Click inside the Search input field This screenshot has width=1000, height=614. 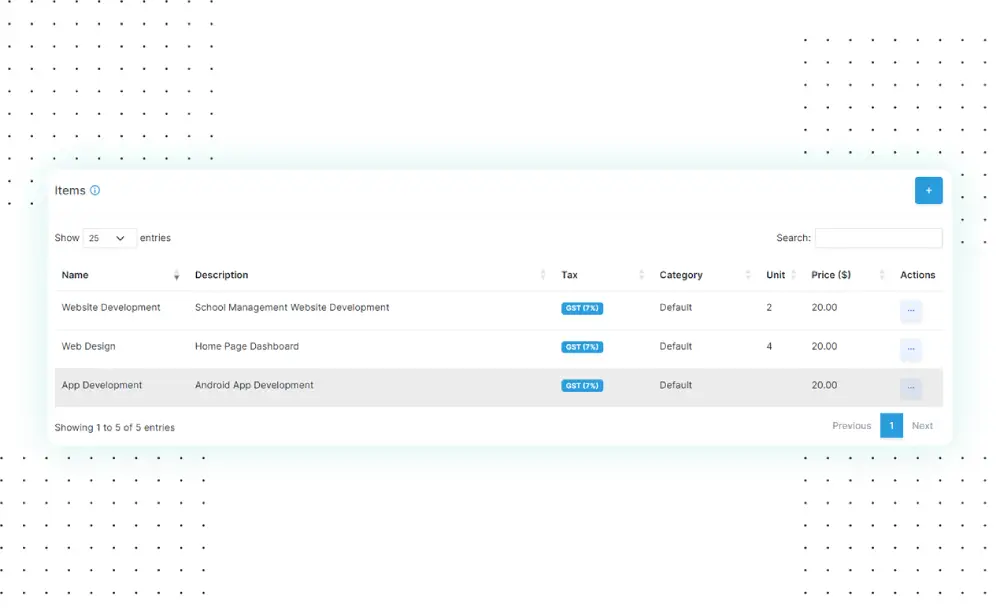tap(878, 238)
